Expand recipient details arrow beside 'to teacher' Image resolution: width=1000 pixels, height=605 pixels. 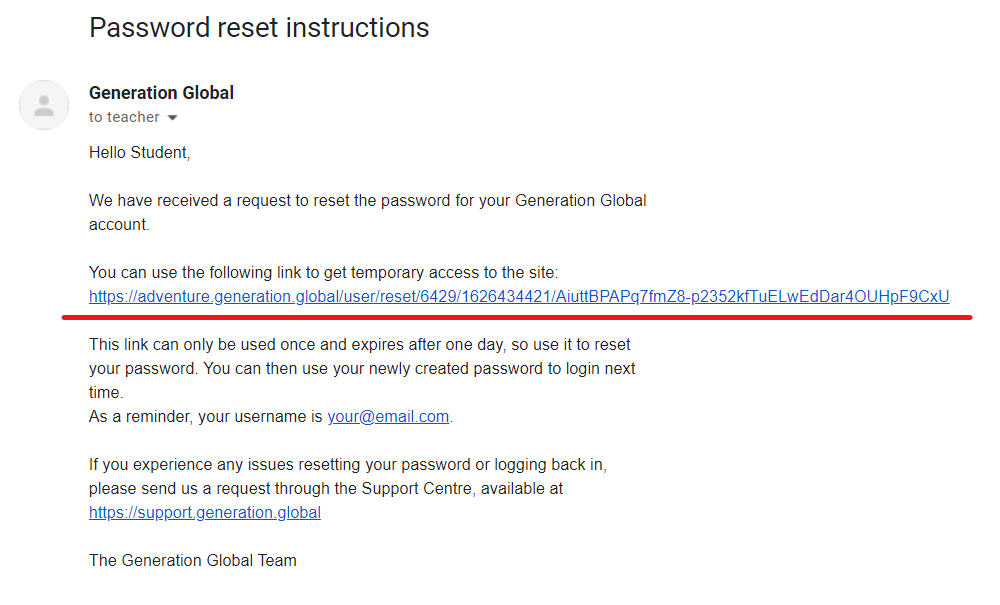[172, 117]
